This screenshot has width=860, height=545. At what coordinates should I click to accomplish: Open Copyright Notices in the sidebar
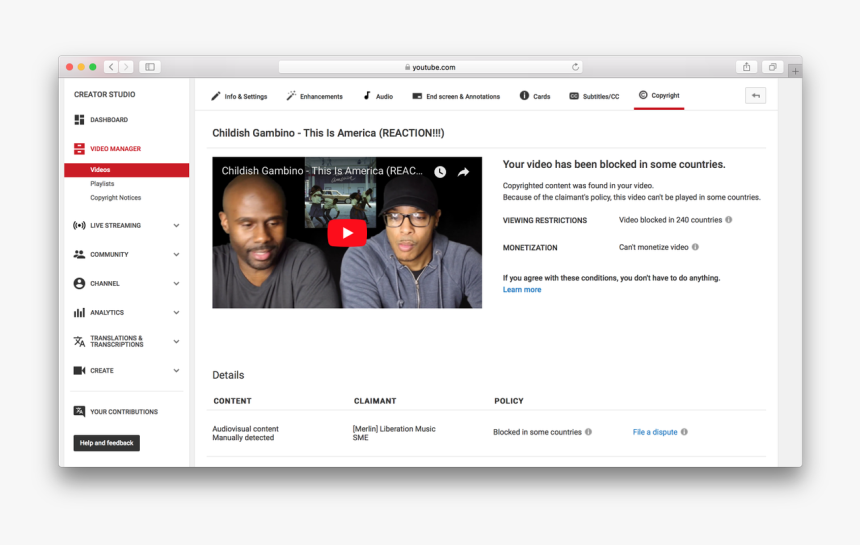(115, 198)
